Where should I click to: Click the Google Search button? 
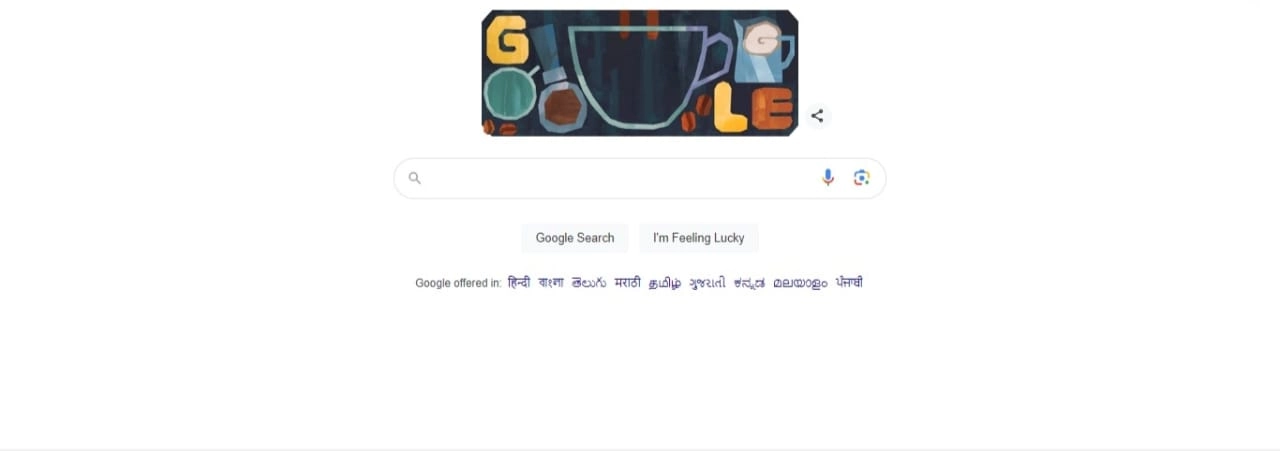(x=575, y=238)
